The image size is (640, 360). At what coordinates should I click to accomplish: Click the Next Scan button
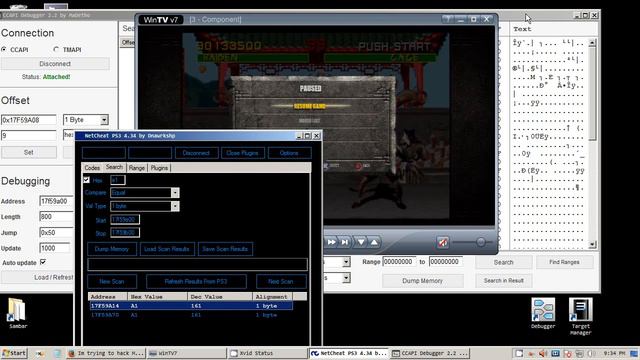point(281,281)
